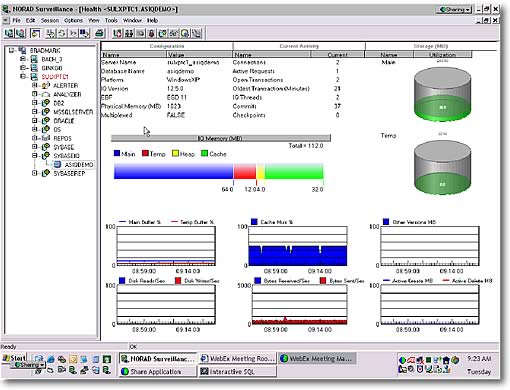Screen dimensions: 510x390
Task: Open the Edit menu
Action: point(30,21)
